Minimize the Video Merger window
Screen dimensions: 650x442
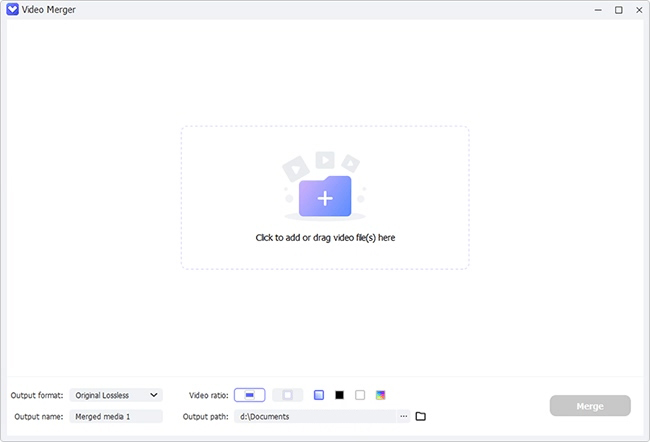[x=598, y=10]
